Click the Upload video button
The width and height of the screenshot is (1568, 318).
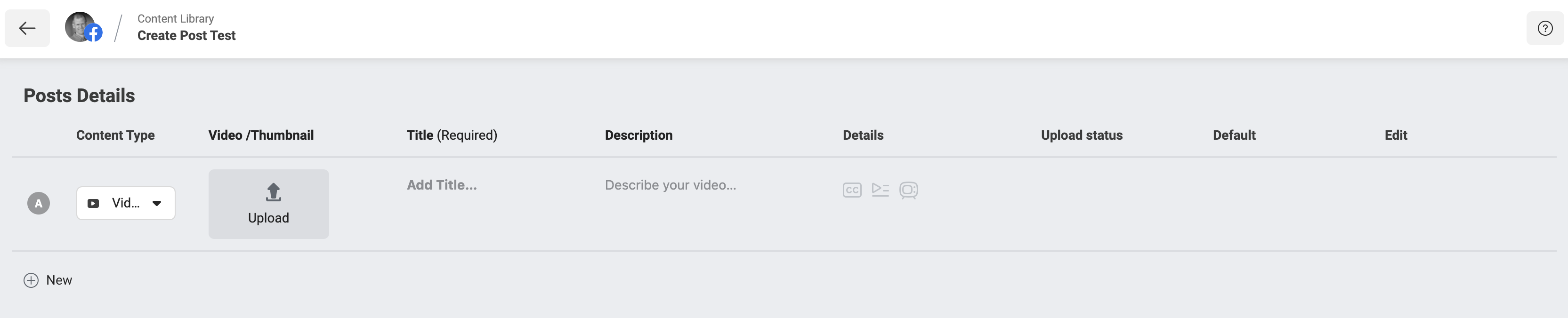pyautogui.click(x=268, y=204)
